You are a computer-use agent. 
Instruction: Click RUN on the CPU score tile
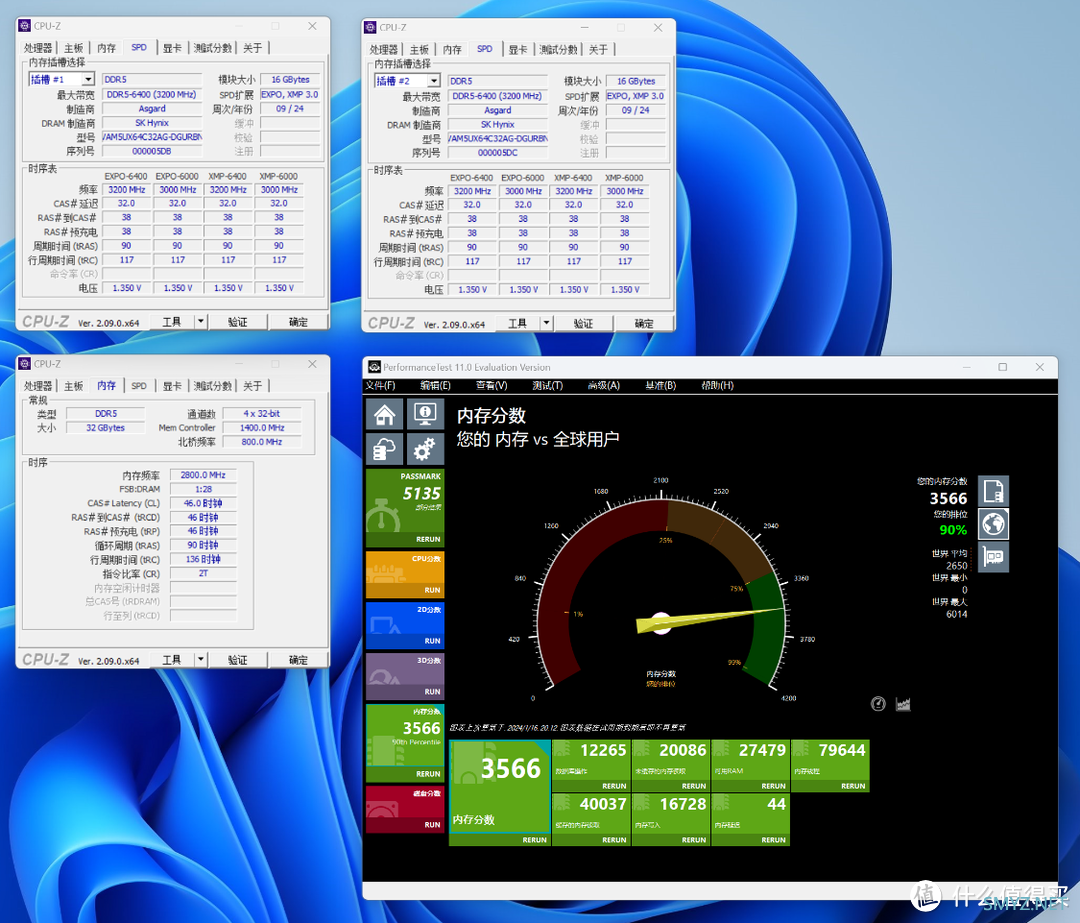432,590
